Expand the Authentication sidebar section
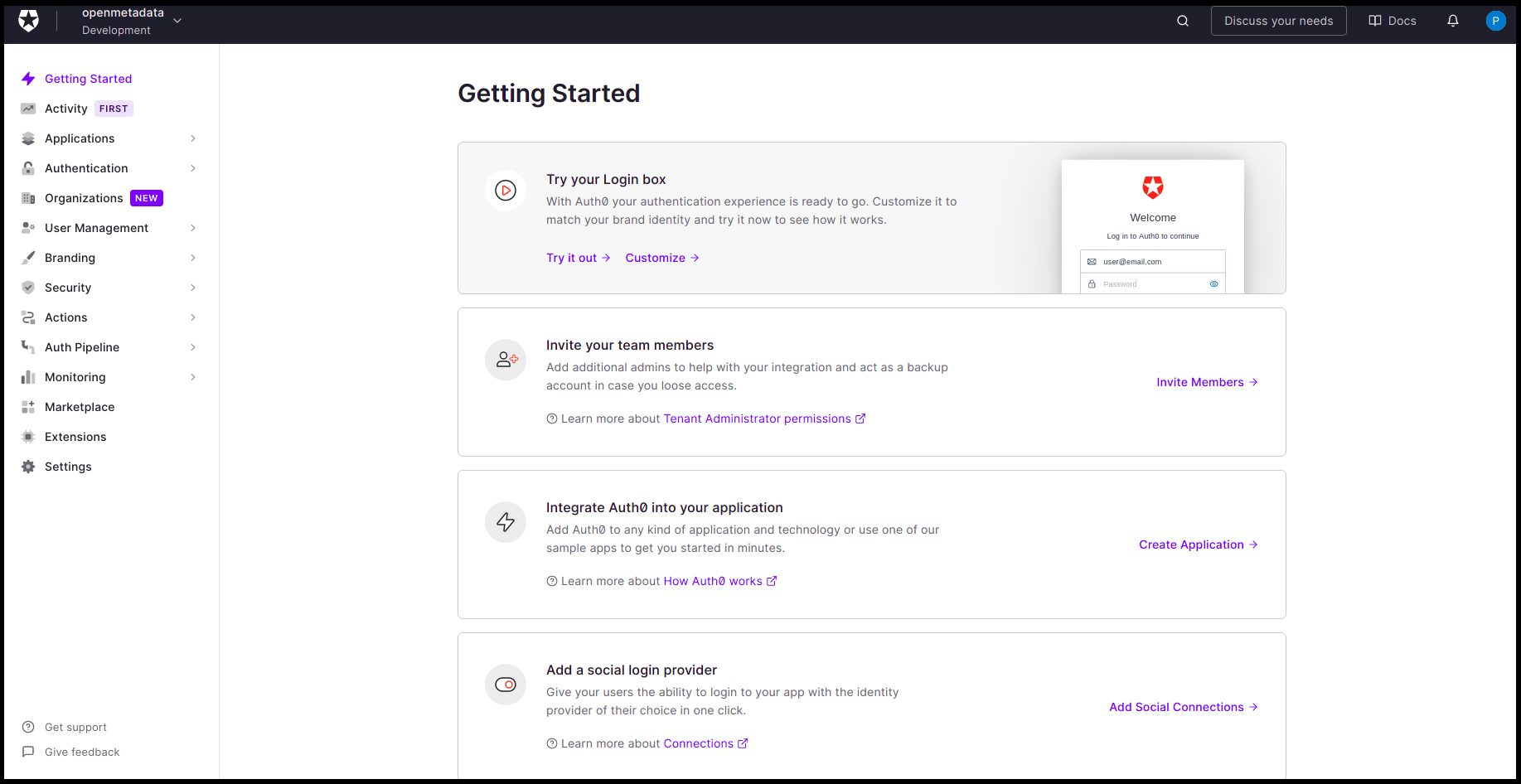This screenshot has height=784, width=1521. [86, 167]
